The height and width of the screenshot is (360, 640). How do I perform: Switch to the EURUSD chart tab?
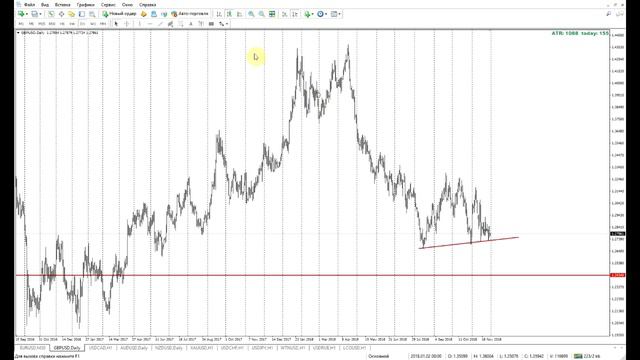point(33,348)
